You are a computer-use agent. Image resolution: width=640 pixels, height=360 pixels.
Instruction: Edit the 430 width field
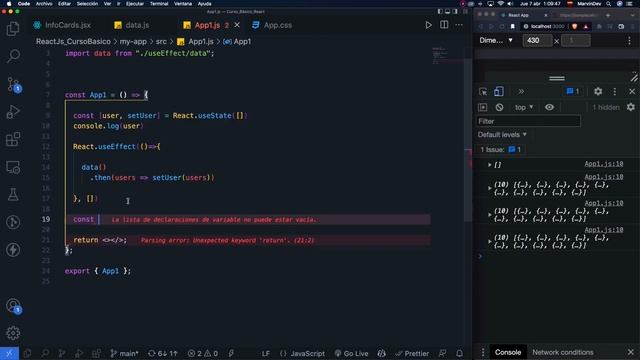pyautogui.click(x=537, y=40)
